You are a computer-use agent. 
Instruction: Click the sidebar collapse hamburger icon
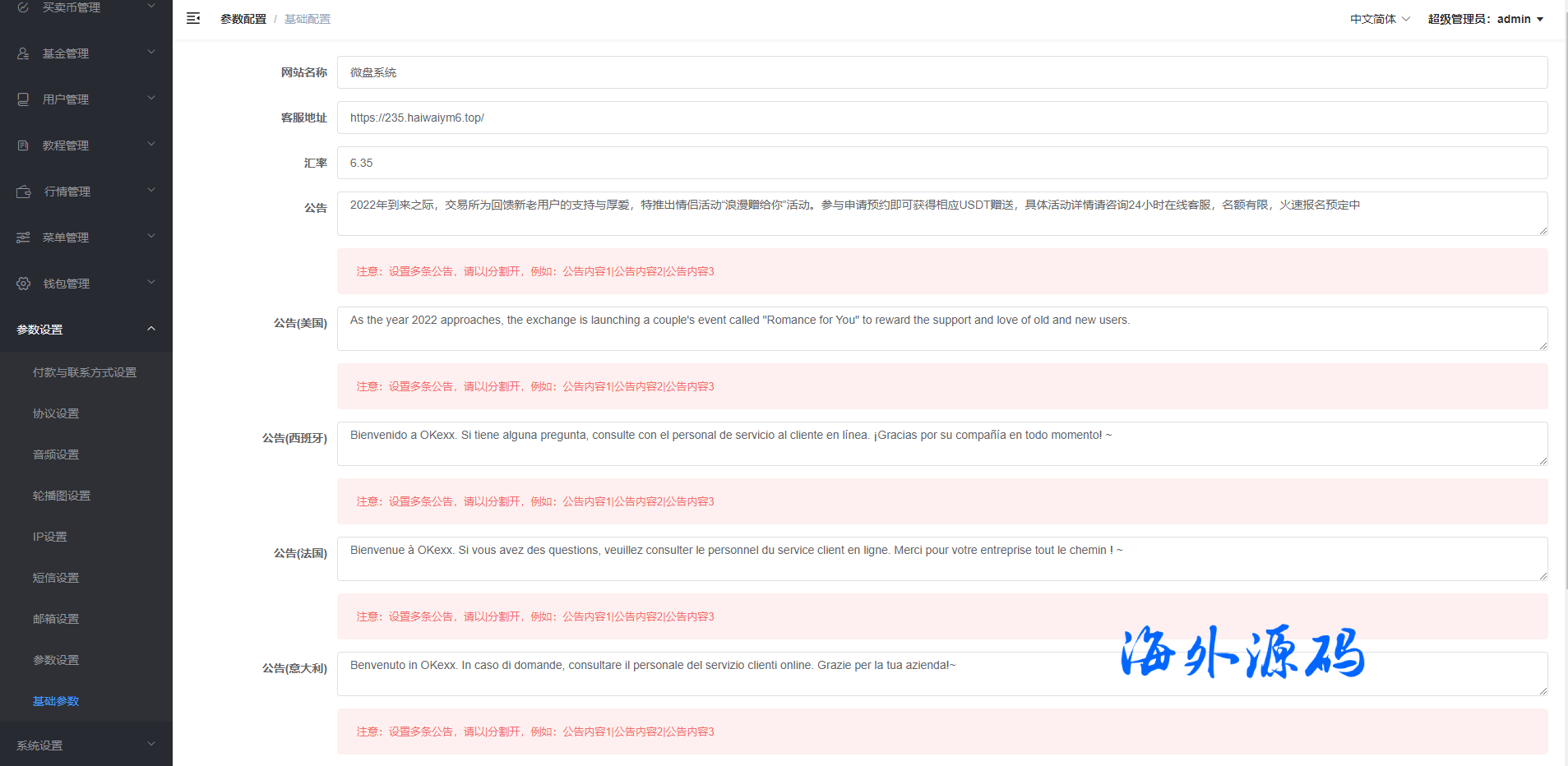[x=193, y=18]
